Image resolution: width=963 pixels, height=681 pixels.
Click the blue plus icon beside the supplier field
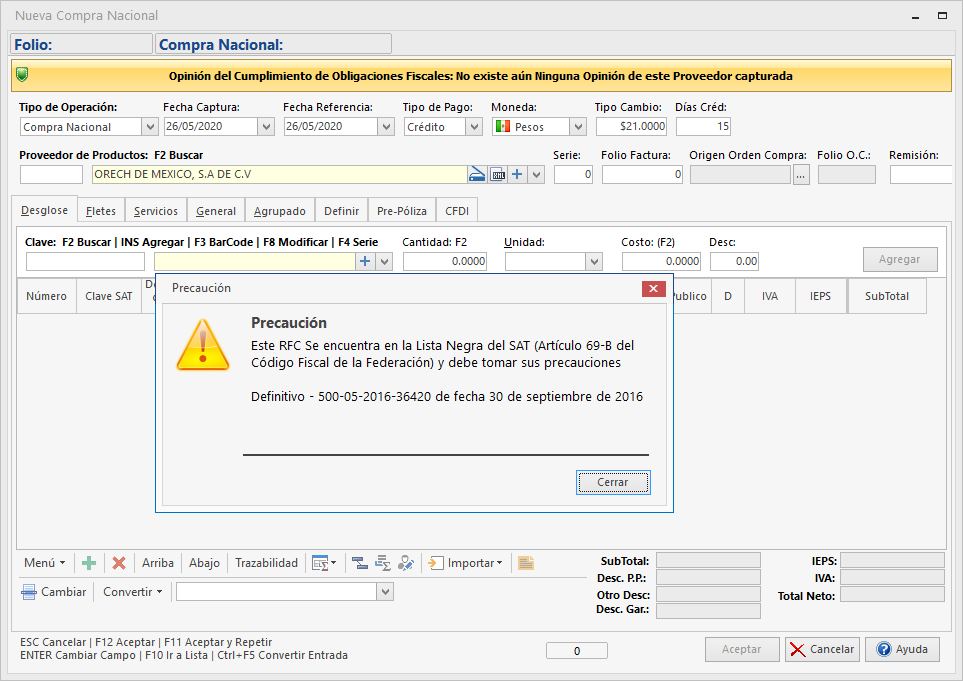(x=517, y=174)
